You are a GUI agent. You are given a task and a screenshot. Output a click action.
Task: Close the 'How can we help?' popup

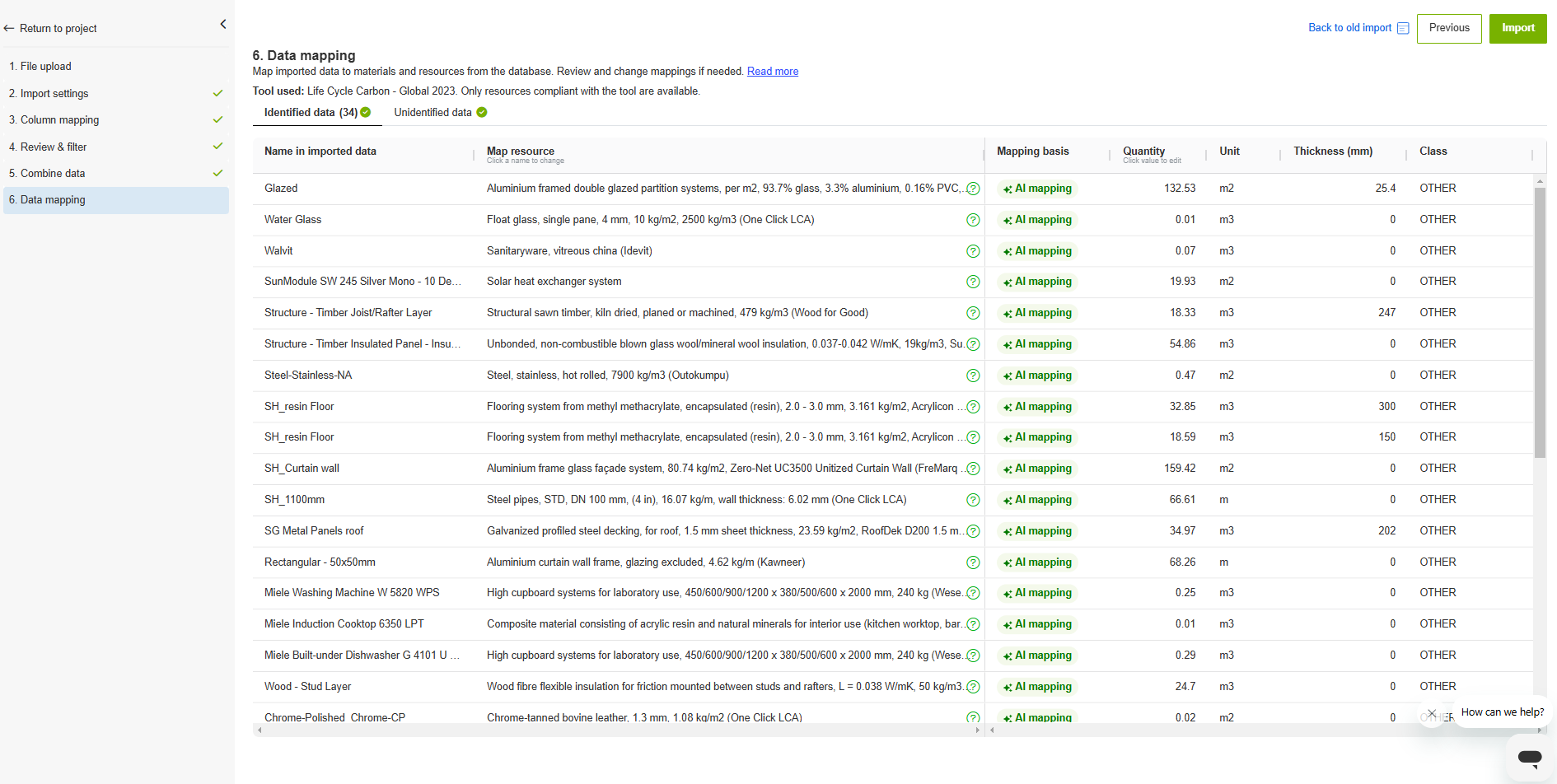point(1432,713)
